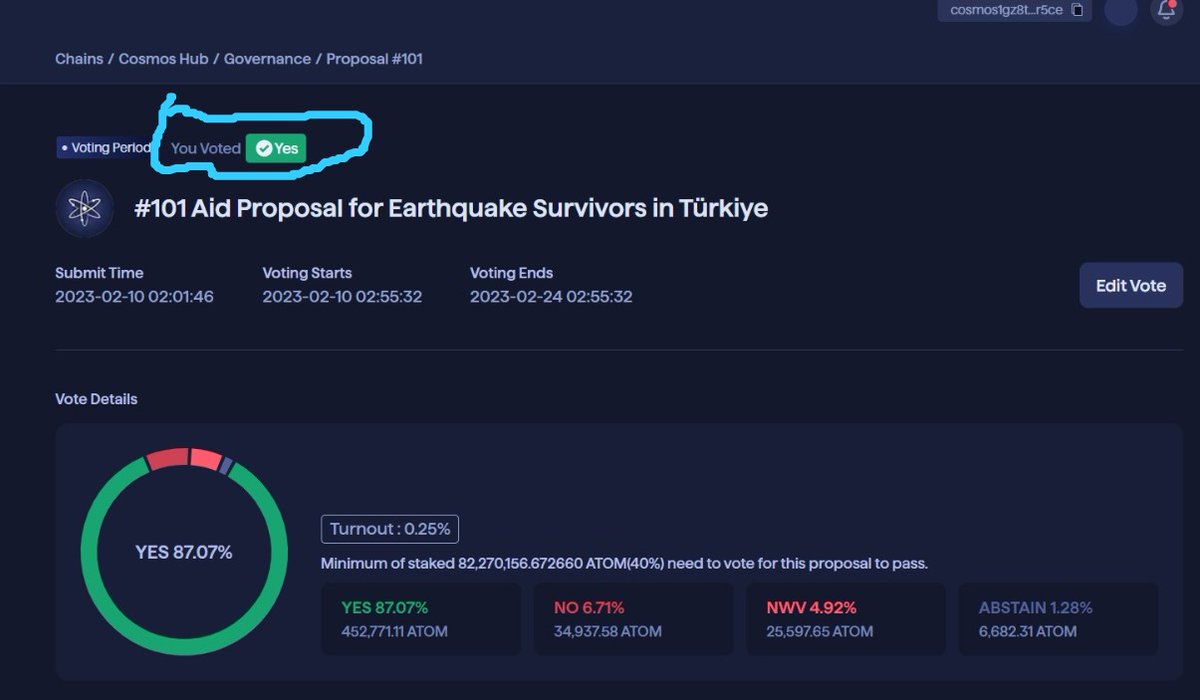Navigate to the Cosmos Hub link

click(163, 58)
